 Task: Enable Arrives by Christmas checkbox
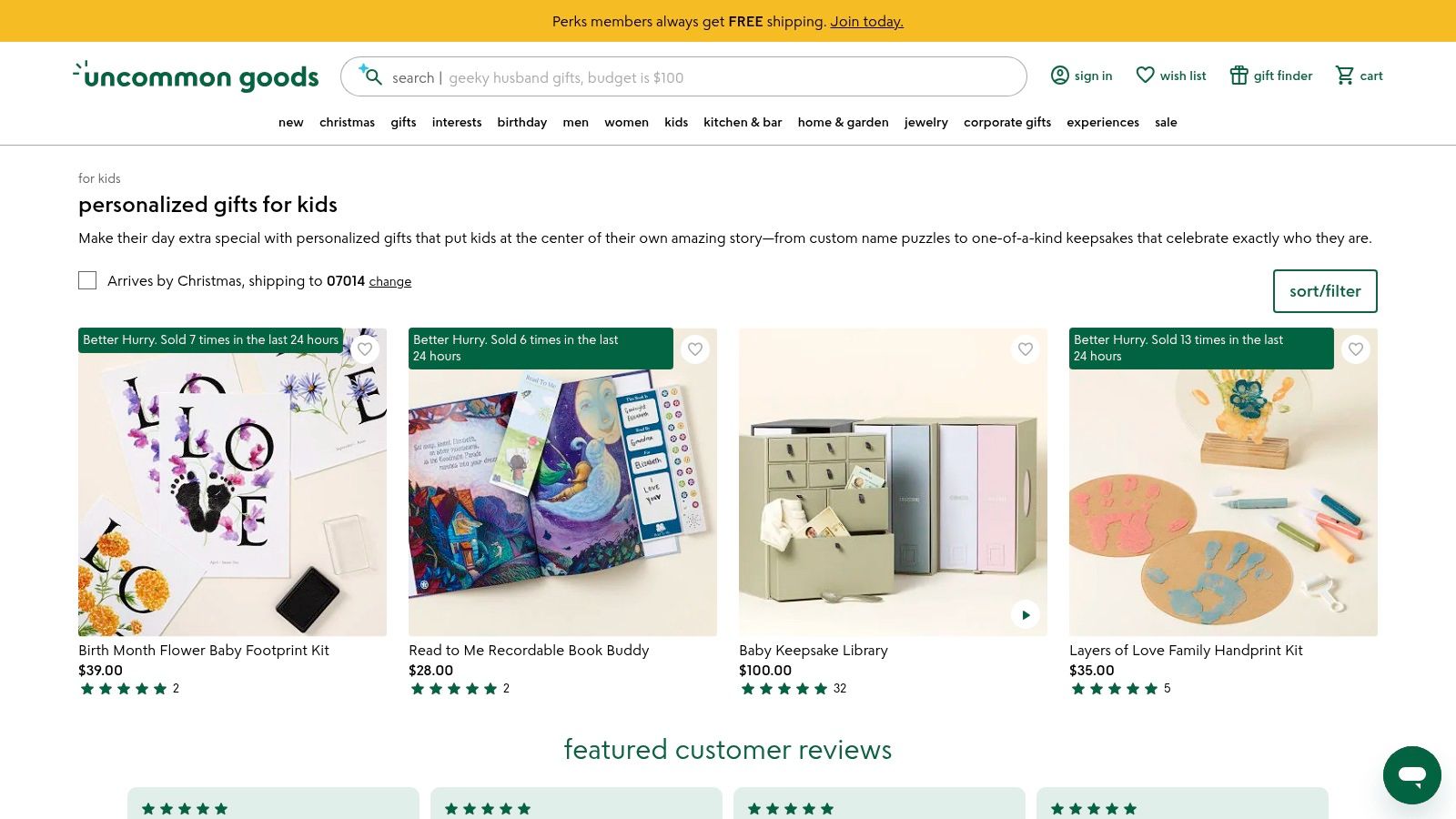(87, 280)
